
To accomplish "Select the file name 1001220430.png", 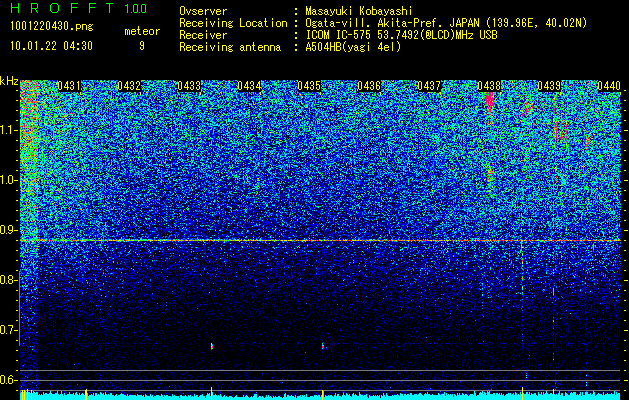I will 51,26.
